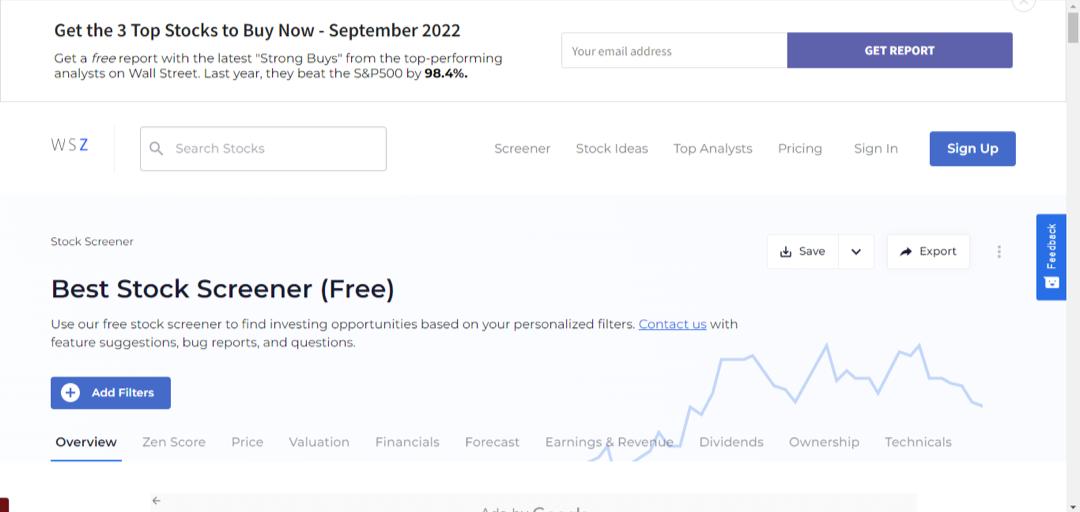Click the search magnifier icon

(x=156, y=149)
